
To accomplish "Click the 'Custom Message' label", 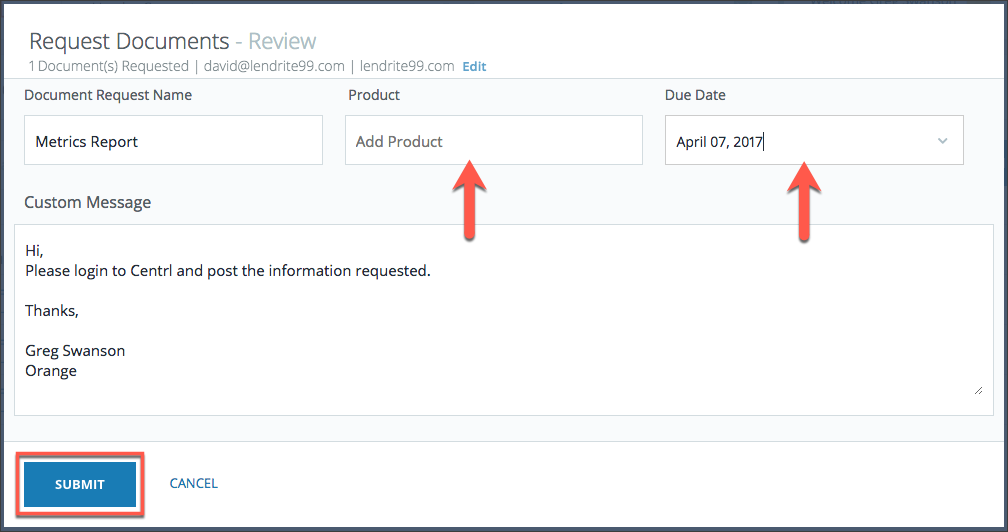I will tap(87, 202).
